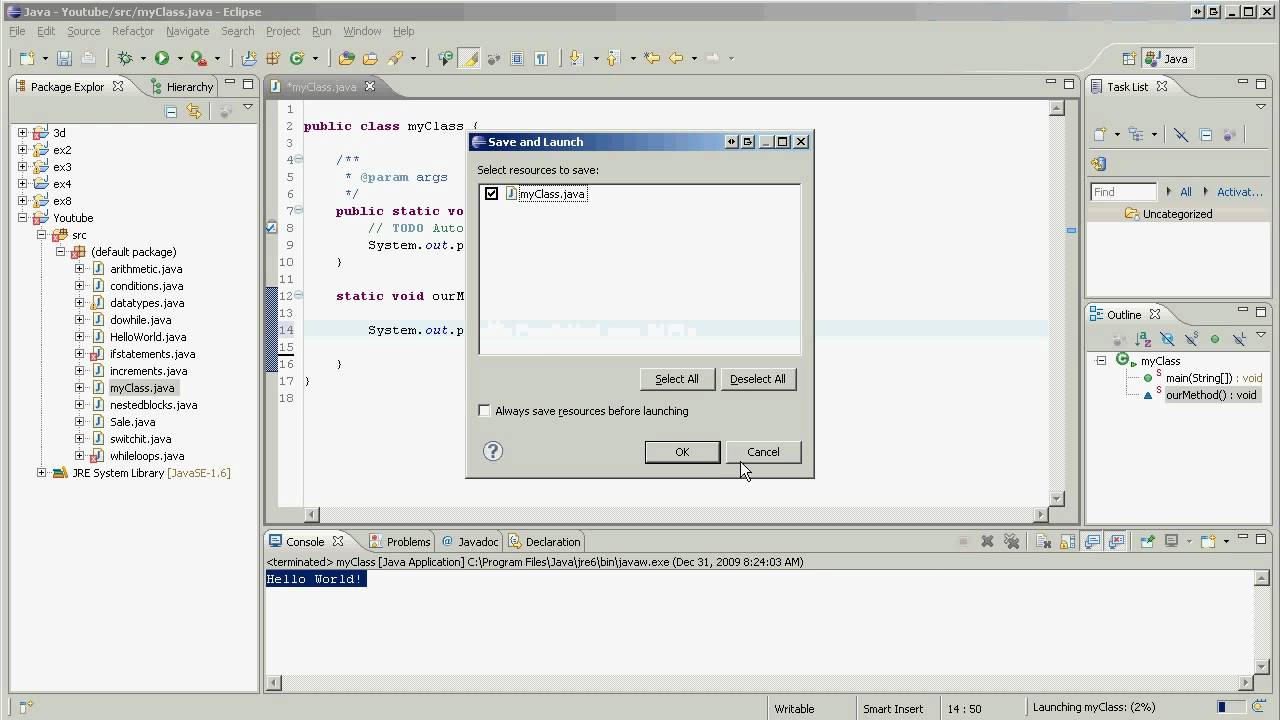Clear Console icon
Image resolution: width=1280 pixels, height=720 pixels.
pos(1043,542)
